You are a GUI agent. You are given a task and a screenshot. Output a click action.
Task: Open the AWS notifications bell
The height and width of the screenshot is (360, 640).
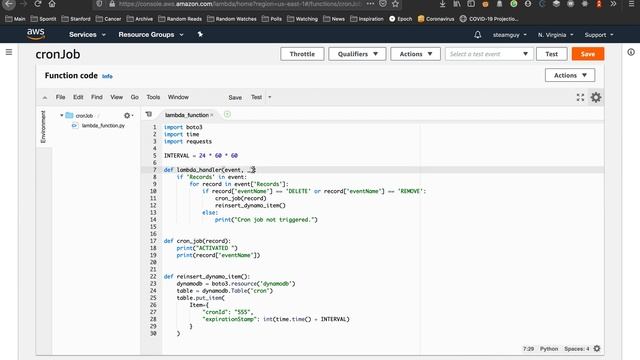click(x=478, y=35)
